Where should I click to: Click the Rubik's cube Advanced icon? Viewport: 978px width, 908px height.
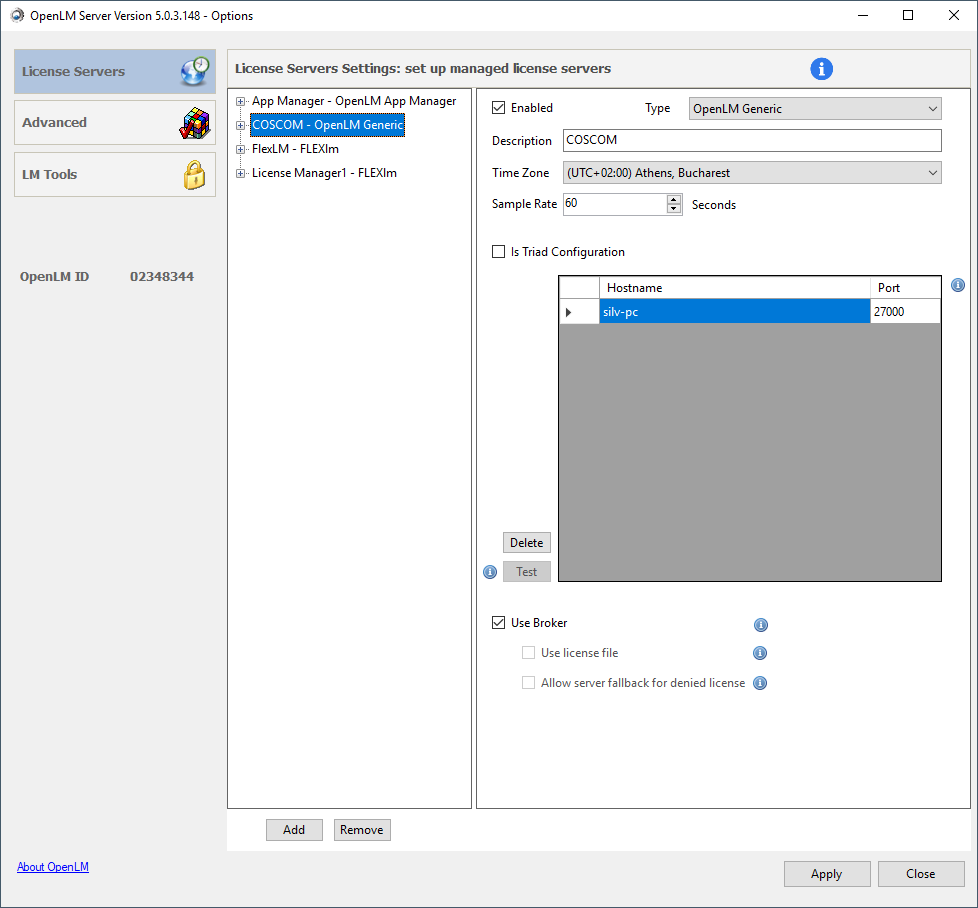pos(194,123)
